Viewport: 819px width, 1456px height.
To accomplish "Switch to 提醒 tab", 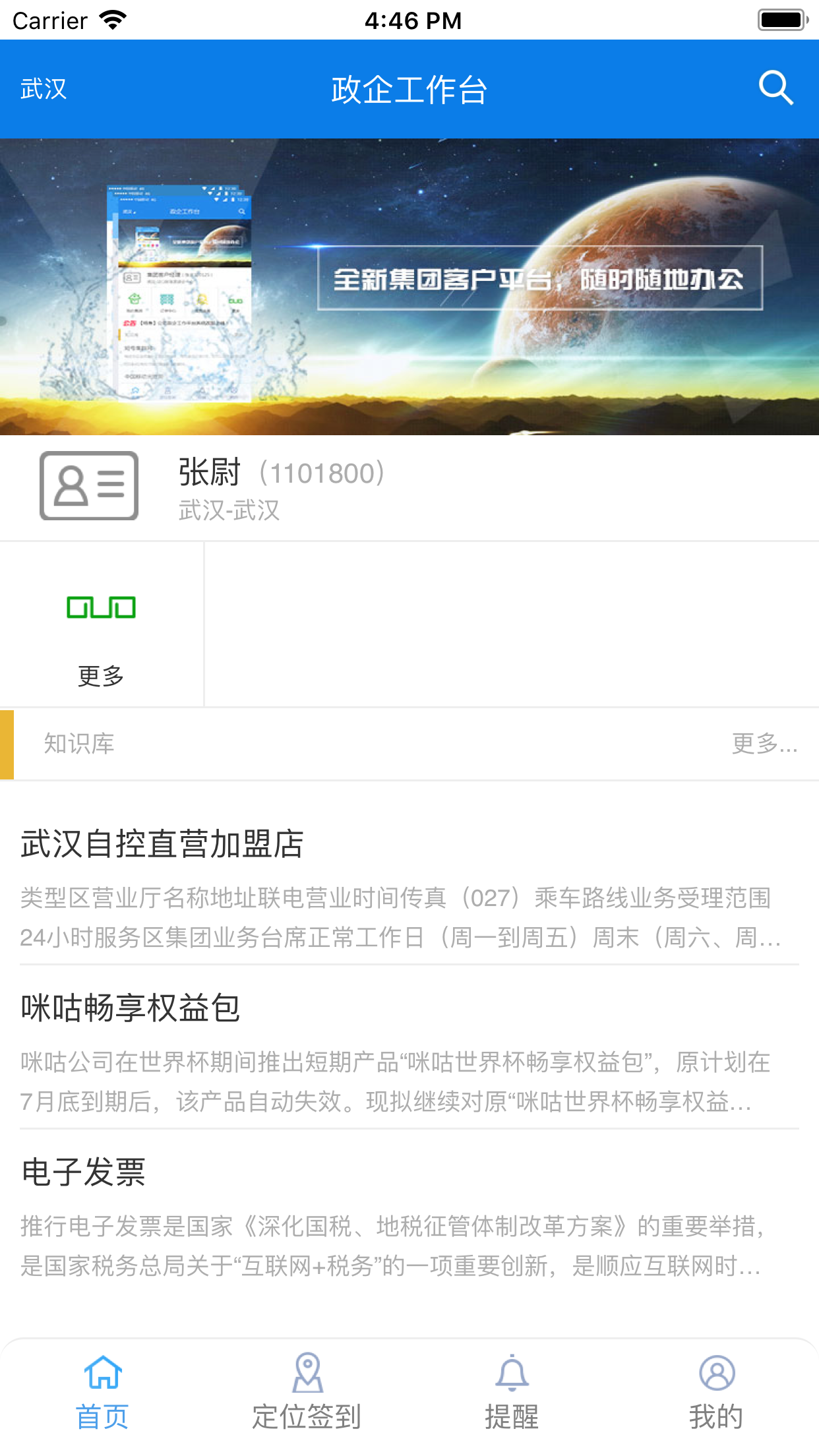I will [x=512, y=1416].
